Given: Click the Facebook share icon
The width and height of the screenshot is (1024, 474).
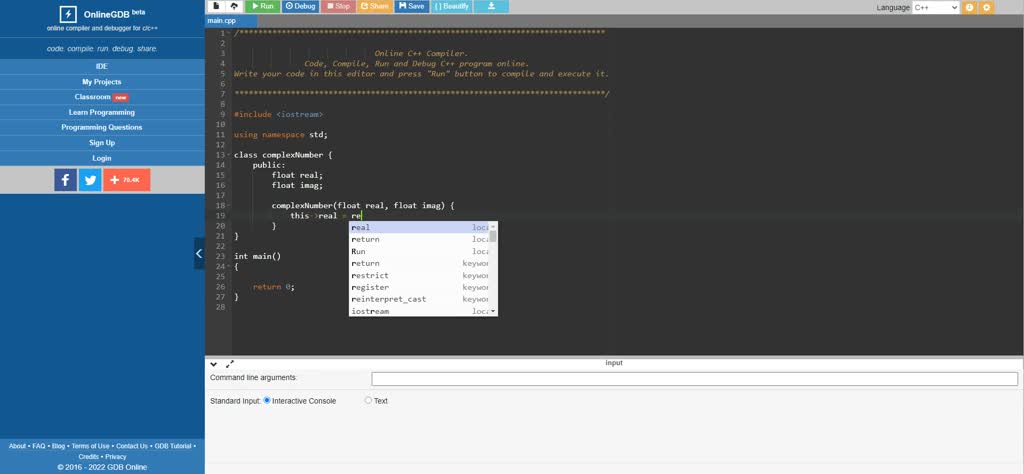Looking at the screenshot, I should (x=65, y=180).
